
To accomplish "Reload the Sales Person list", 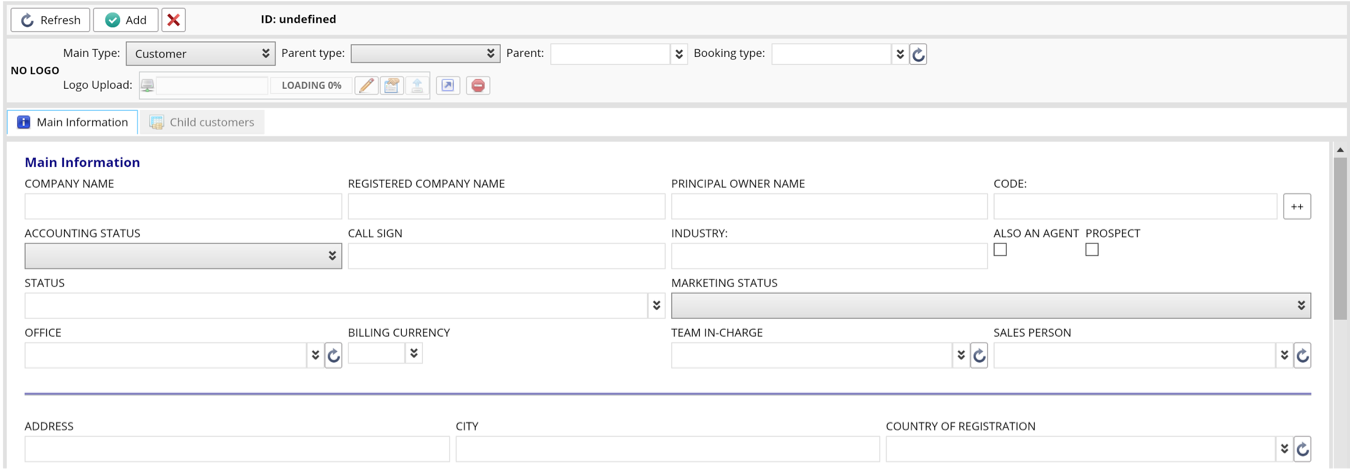I will click(x=1302, y=355).
